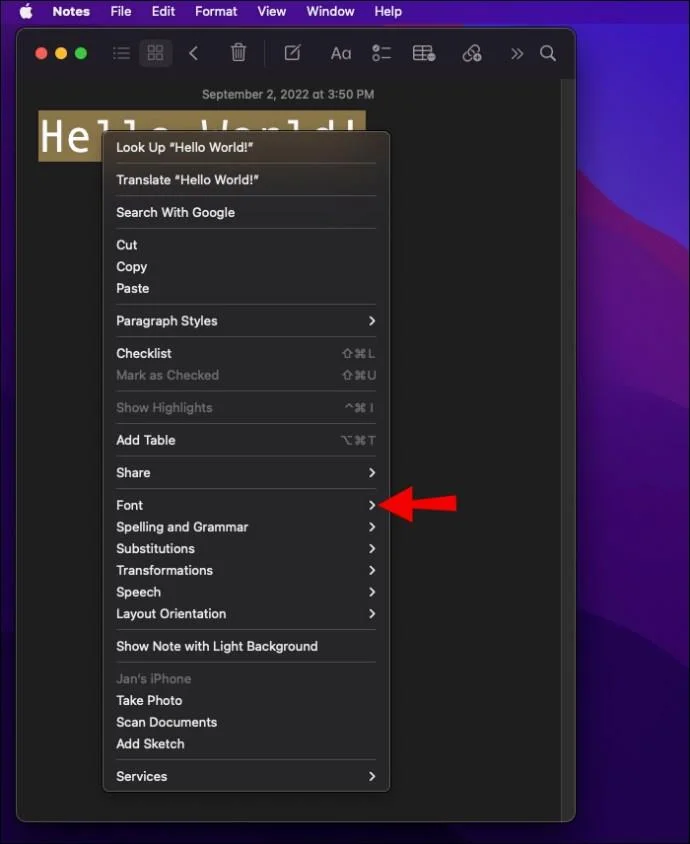
Task: Minimize Notes window with yellow button
Action: [61, 53]
